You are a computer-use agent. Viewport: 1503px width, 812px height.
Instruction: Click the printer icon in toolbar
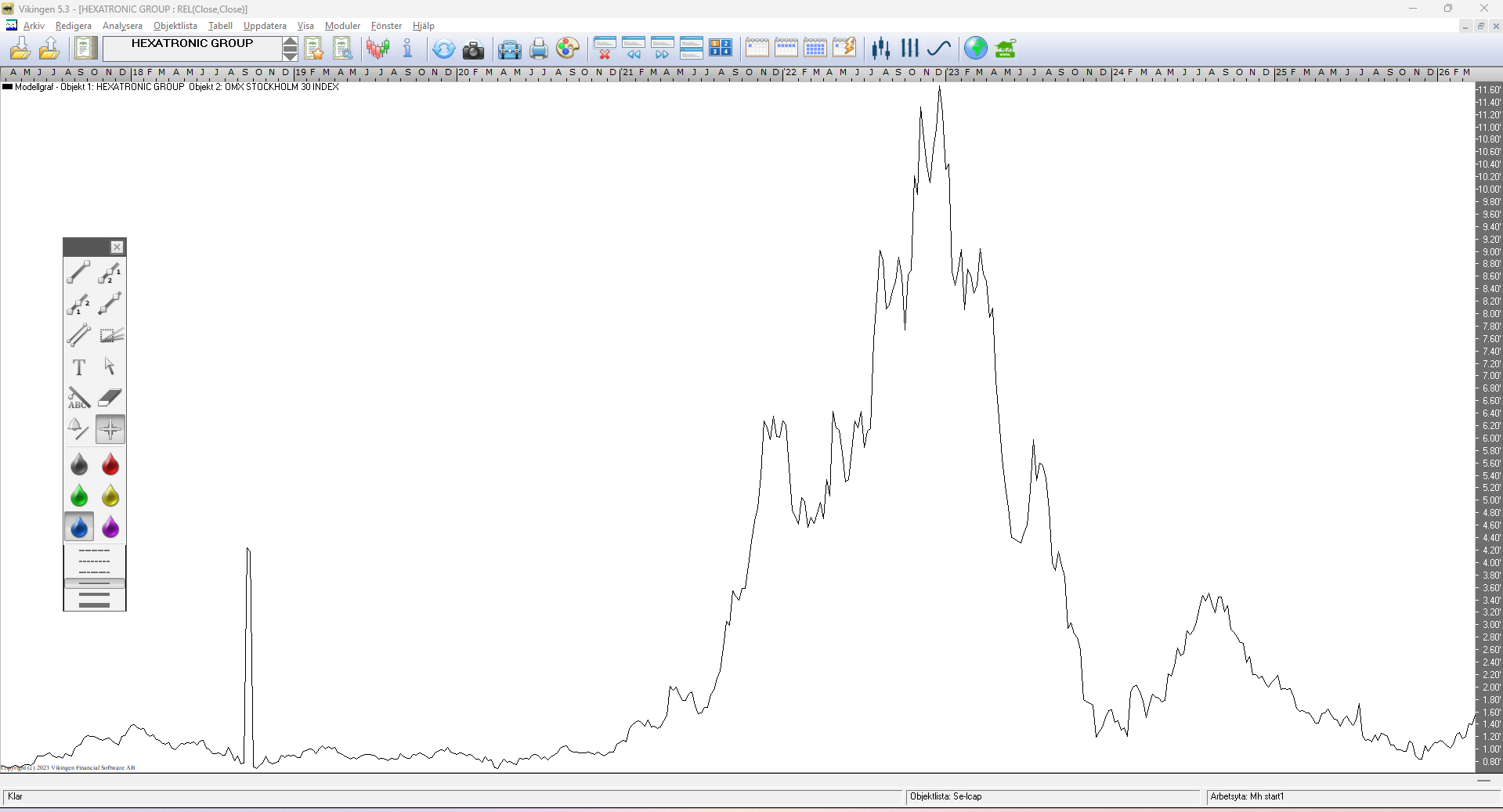click(538, 49)
